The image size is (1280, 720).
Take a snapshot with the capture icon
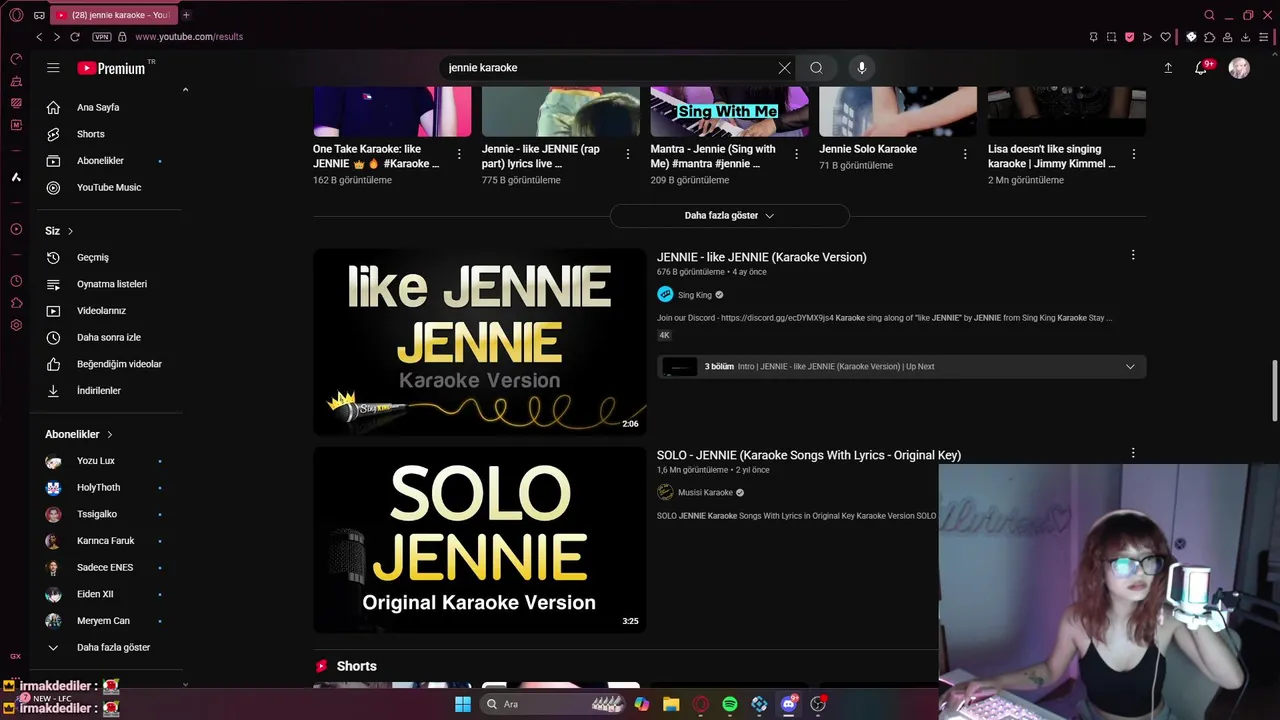coord(1111,37)
